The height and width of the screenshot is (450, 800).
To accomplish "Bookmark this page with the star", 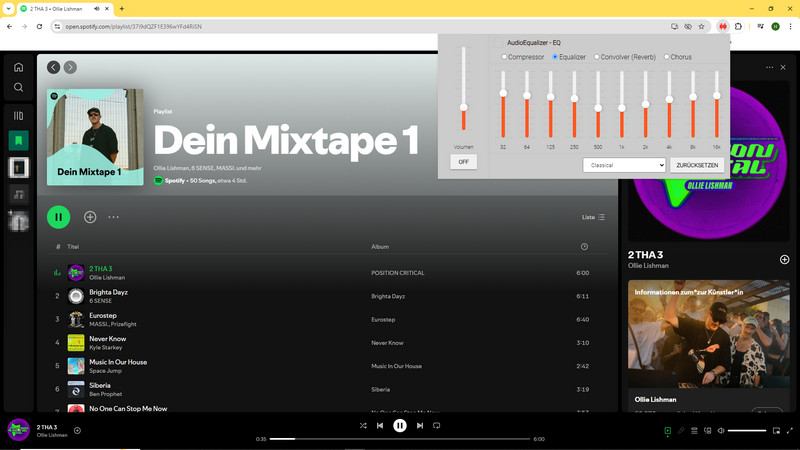I will (702, 27).
